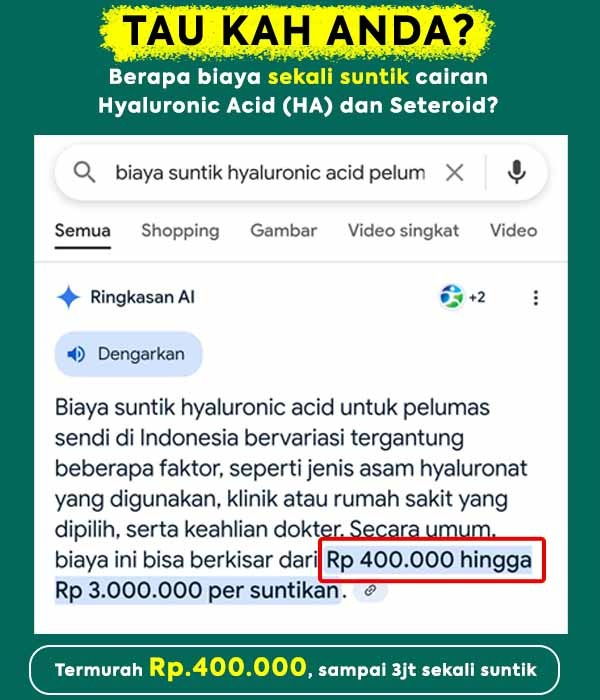
Task: Expand the +2 sources indicator
Action: click(x=477, y=297)
